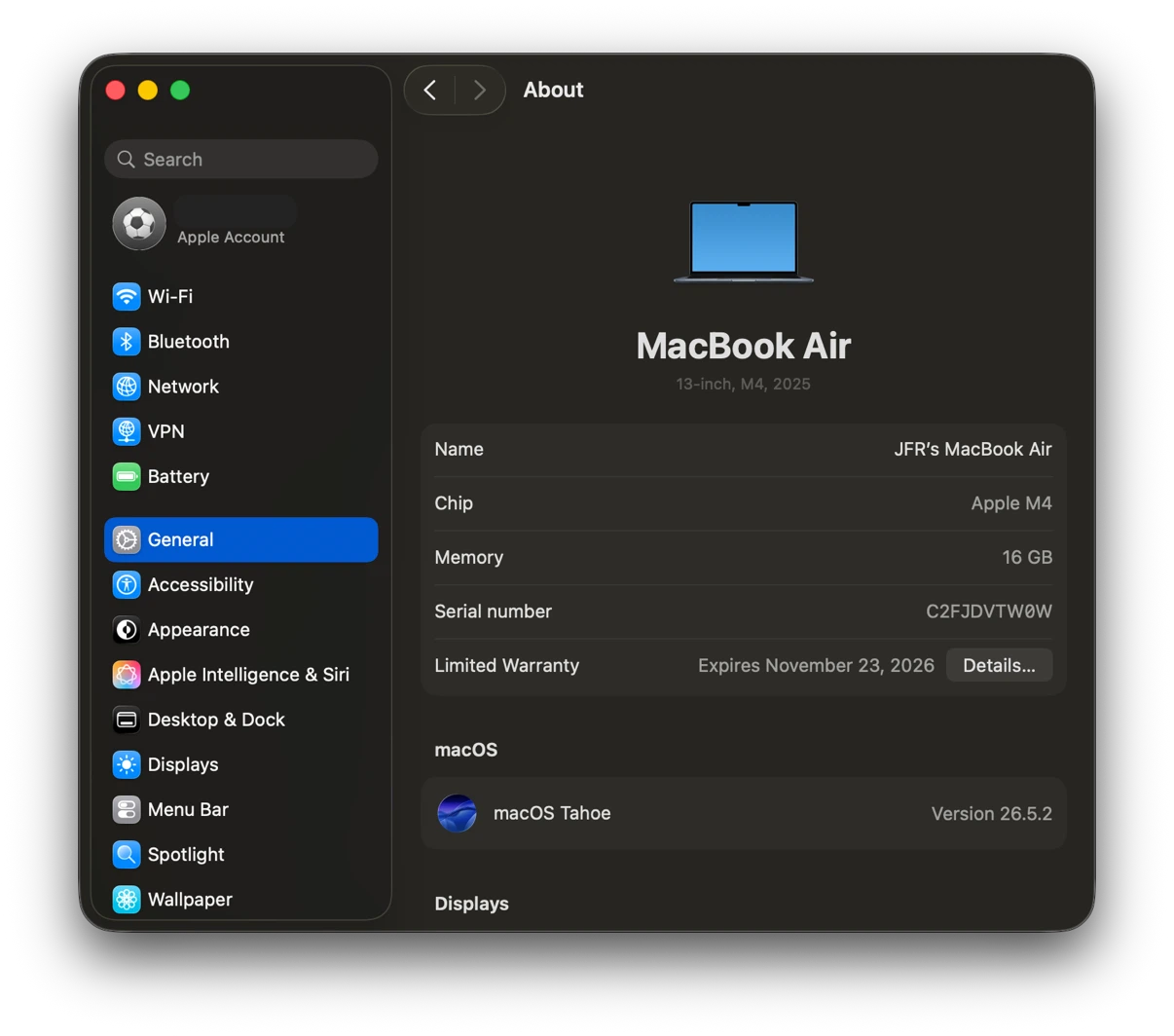Click the Wi-Fi icon in sidebar
The width and height of the screenshot is (1174, 1036).
(x=127, y=296)
